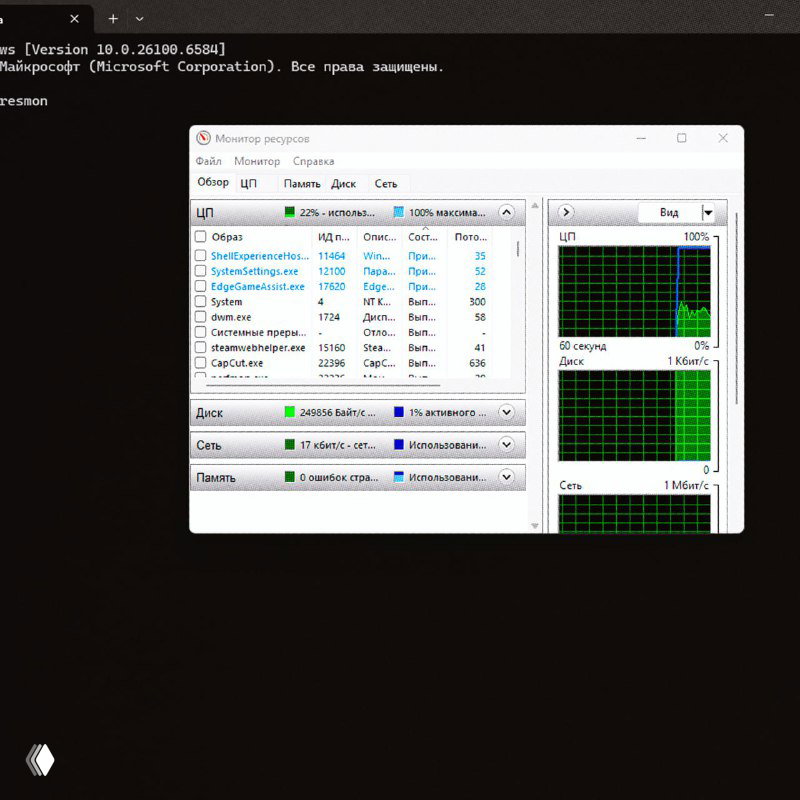Check the CapCut.exe checkbox
Screen dimensions: 800x800
click(x=201, y=363)
